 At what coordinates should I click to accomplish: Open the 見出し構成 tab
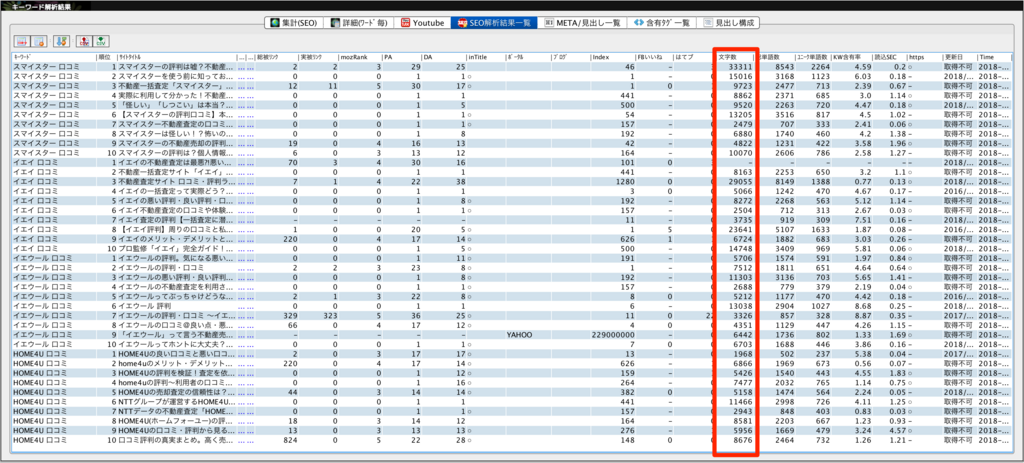[729, 23]
